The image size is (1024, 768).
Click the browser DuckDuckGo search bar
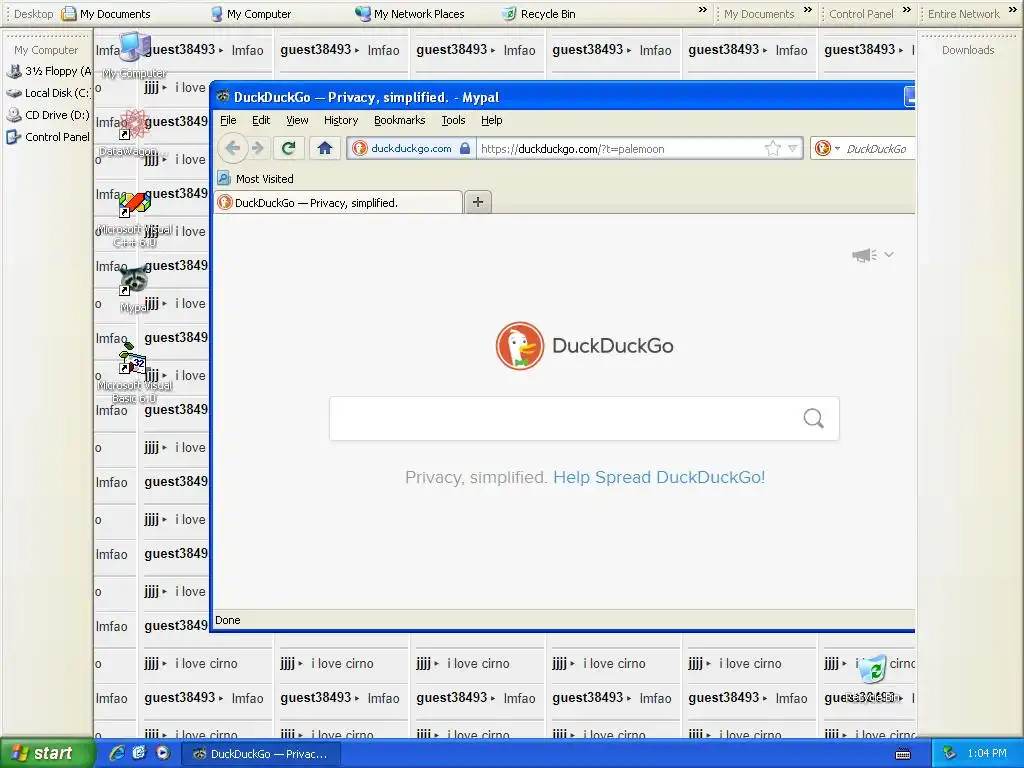click(x=878, y=148)
